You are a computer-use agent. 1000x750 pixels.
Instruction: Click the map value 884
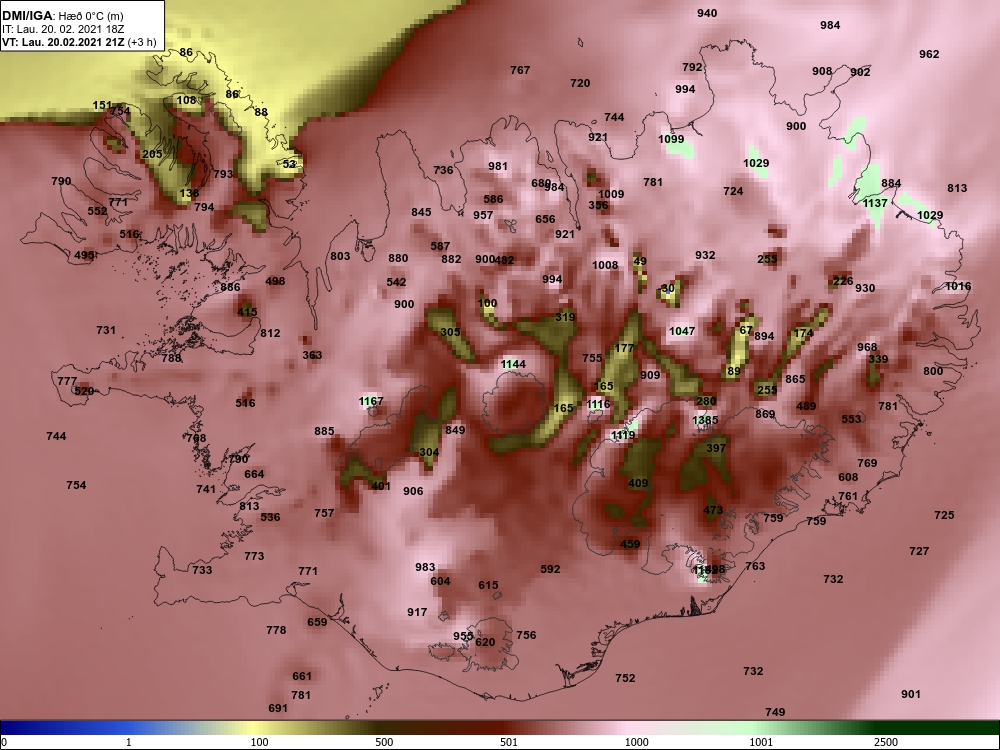click(891, 183)
